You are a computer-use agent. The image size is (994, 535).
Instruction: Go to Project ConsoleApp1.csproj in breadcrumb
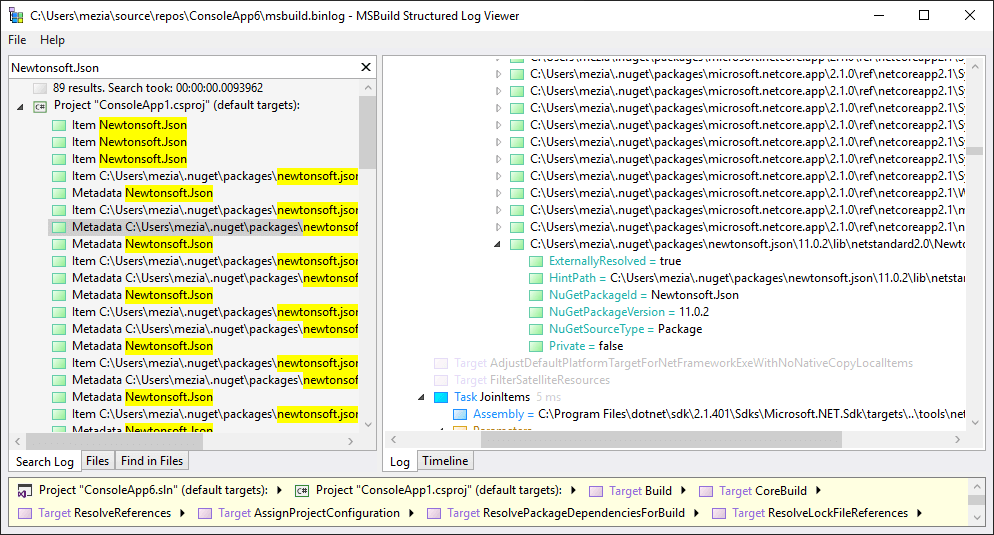439,490
